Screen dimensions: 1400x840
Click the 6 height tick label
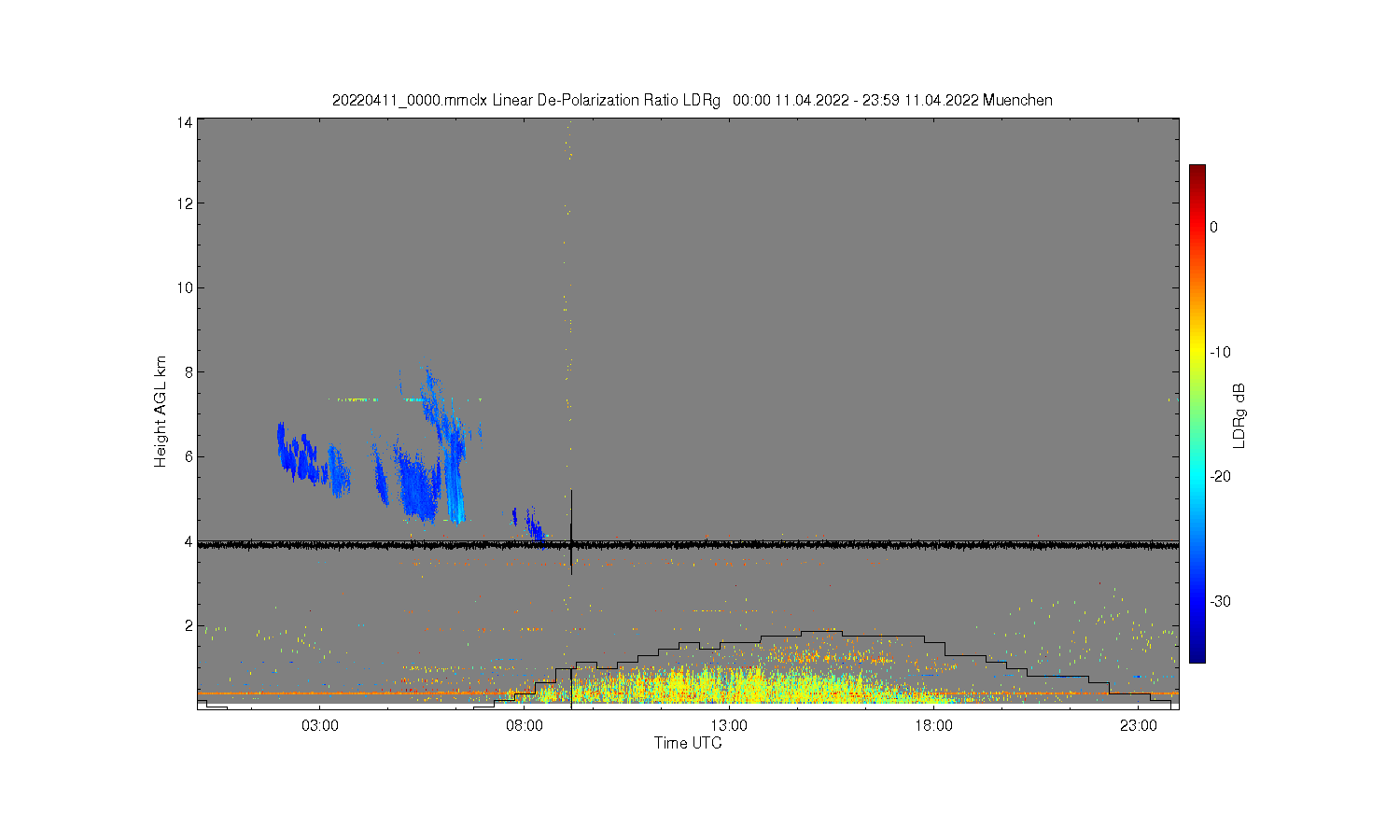189,456
